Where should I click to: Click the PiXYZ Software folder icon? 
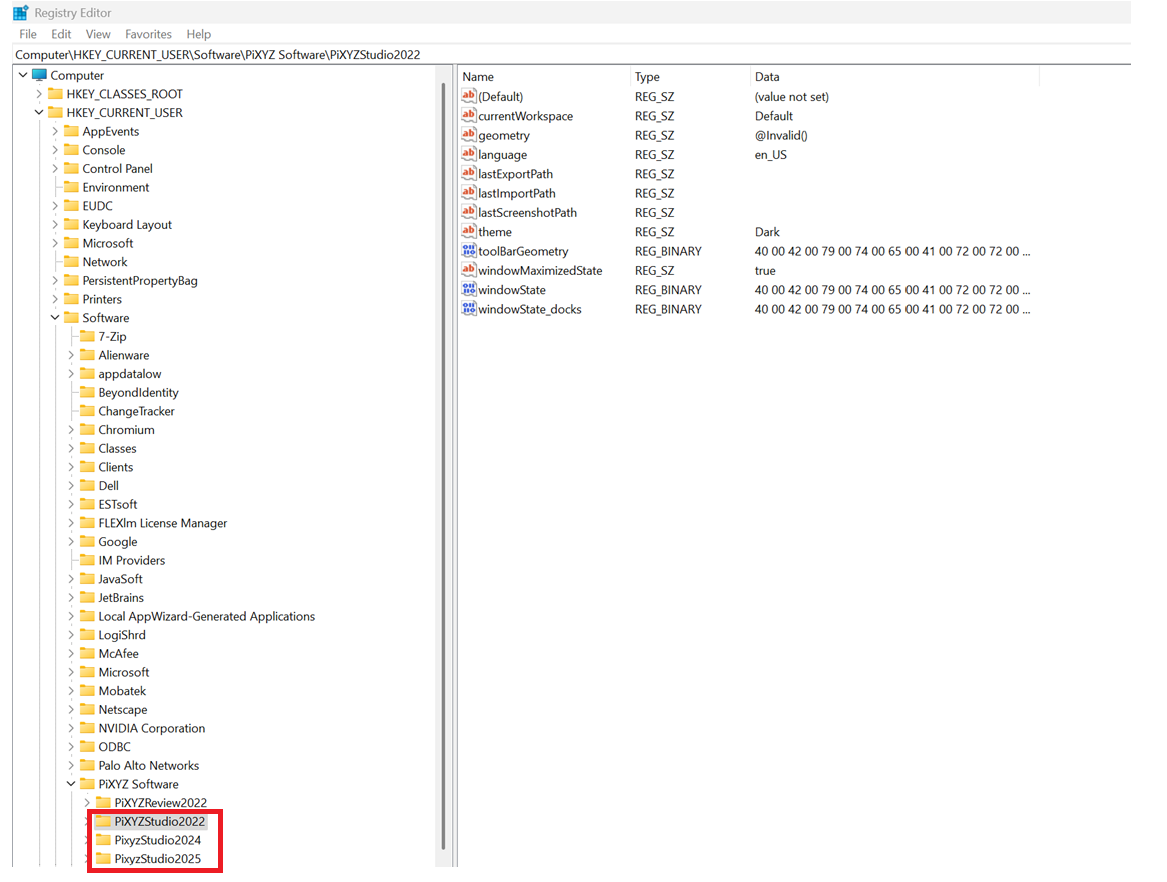pos(87,784)
